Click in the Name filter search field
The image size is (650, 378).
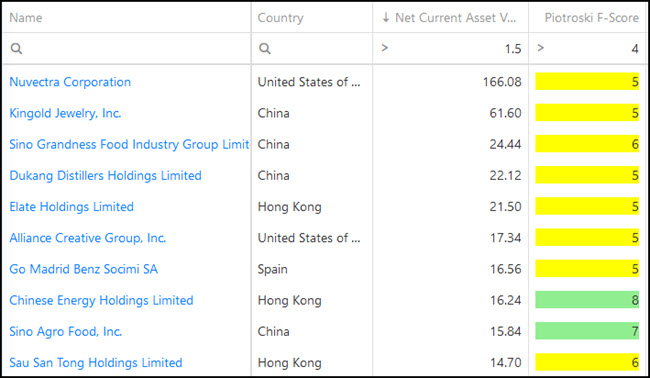click(x=126, y=48)
